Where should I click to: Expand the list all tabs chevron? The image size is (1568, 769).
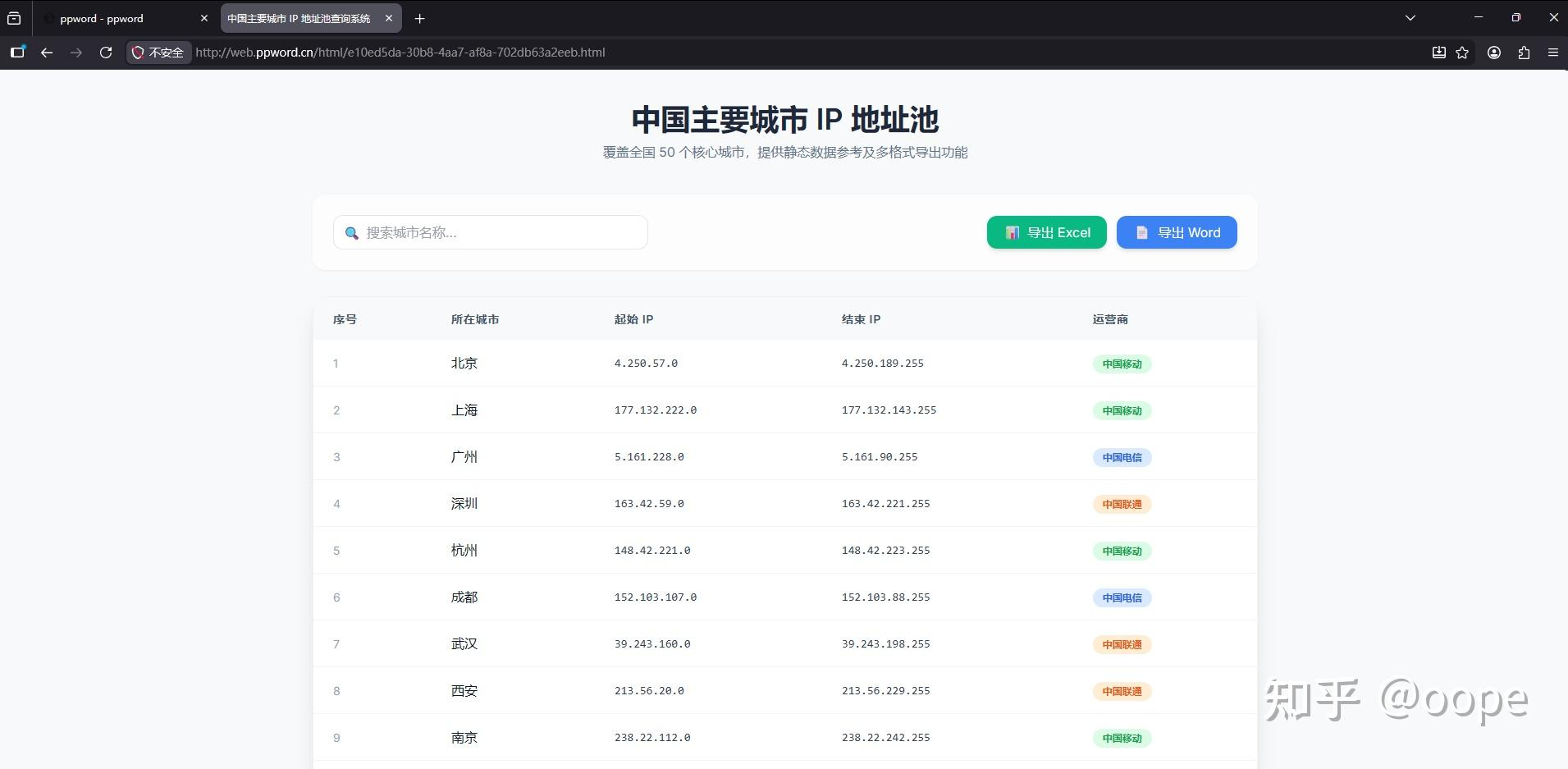point(1410,18)
